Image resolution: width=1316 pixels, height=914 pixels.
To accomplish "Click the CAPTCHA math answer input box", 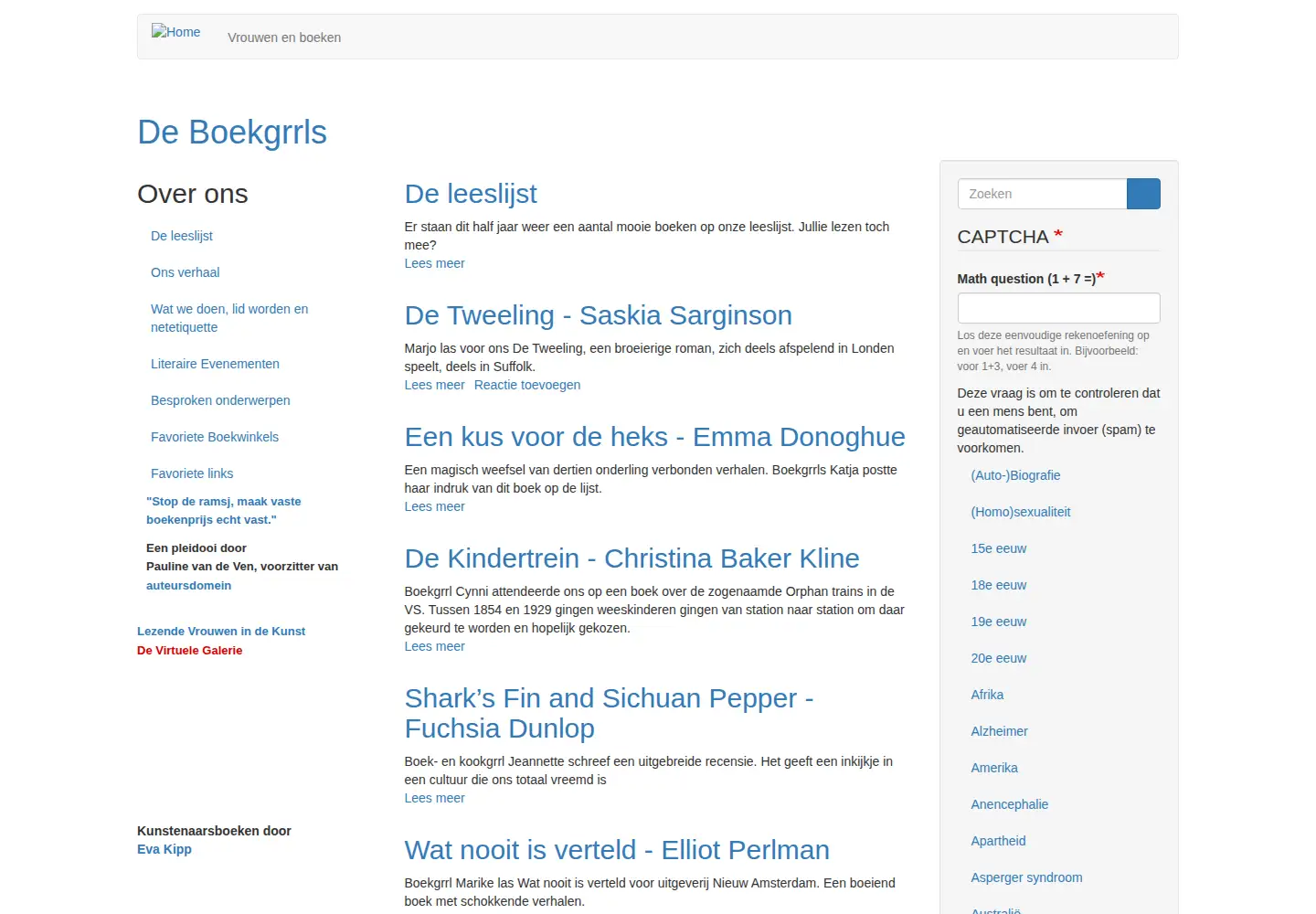I will point(1058,308).
